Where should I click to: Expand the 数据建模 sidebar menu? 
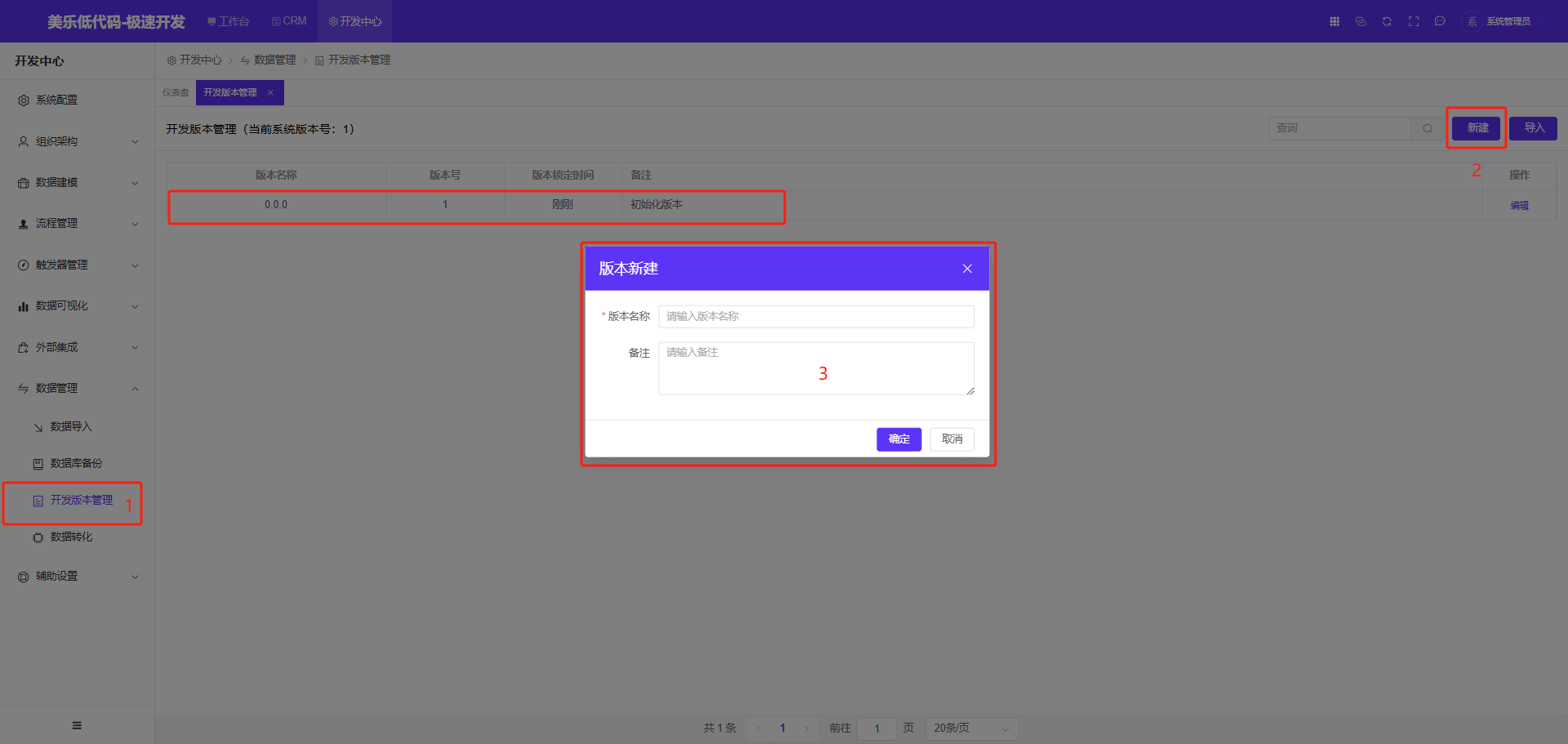78,182
